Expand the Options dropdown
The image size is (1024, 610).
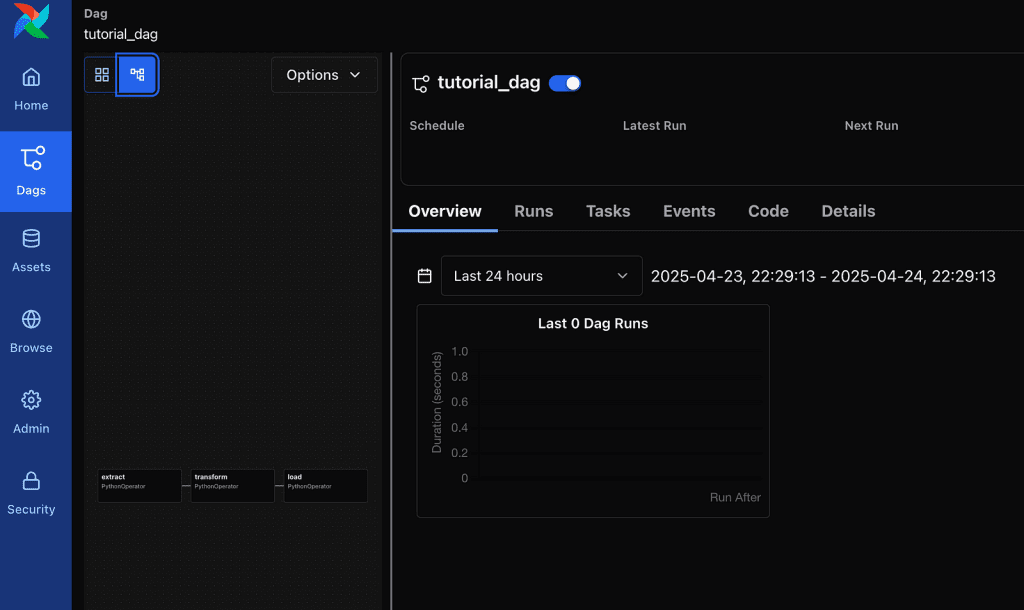(324, 75)
